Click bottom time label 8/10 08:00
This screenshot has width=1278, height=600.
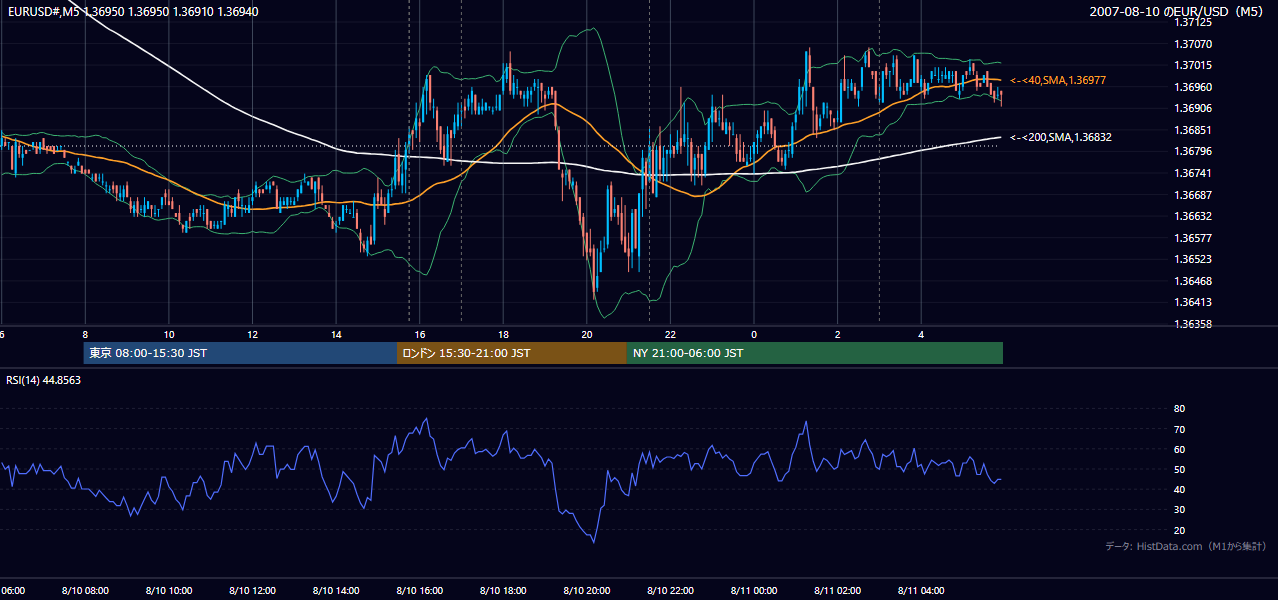(85, 591)
